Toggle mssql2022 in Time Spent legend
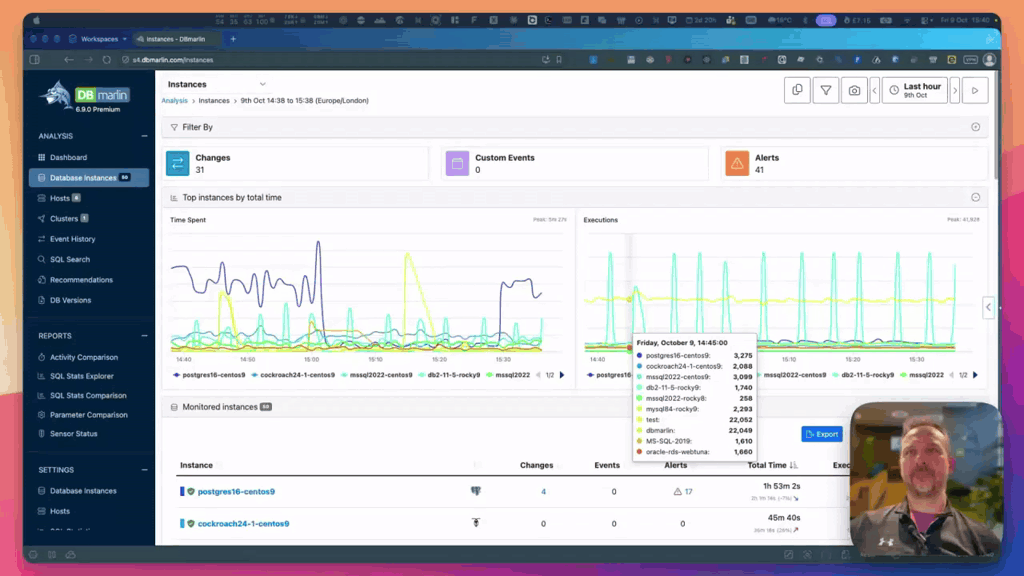1024x576 pixels. point(508,375)
